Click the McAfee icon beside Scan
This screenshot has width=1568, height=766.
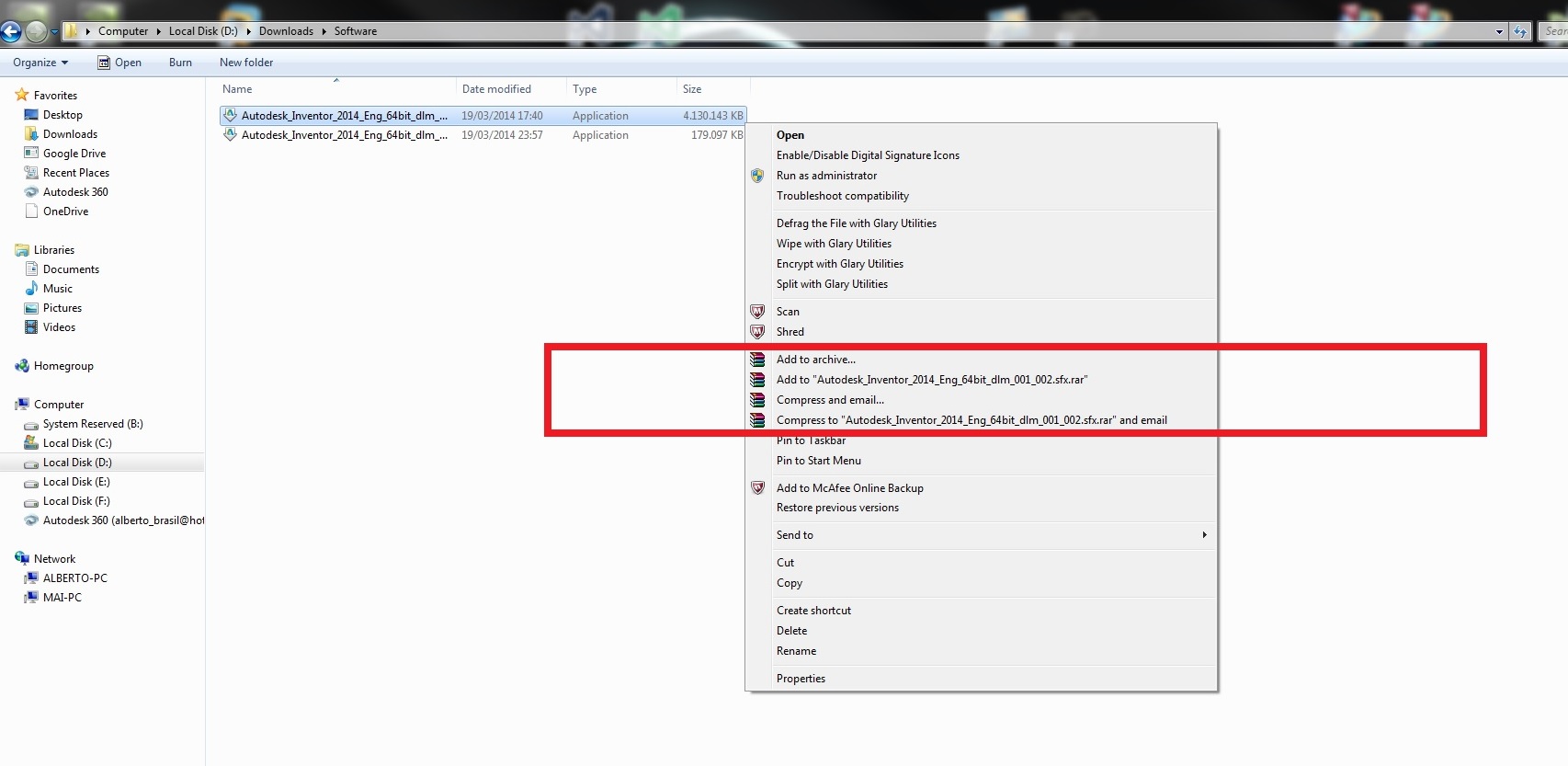[757, 312]
